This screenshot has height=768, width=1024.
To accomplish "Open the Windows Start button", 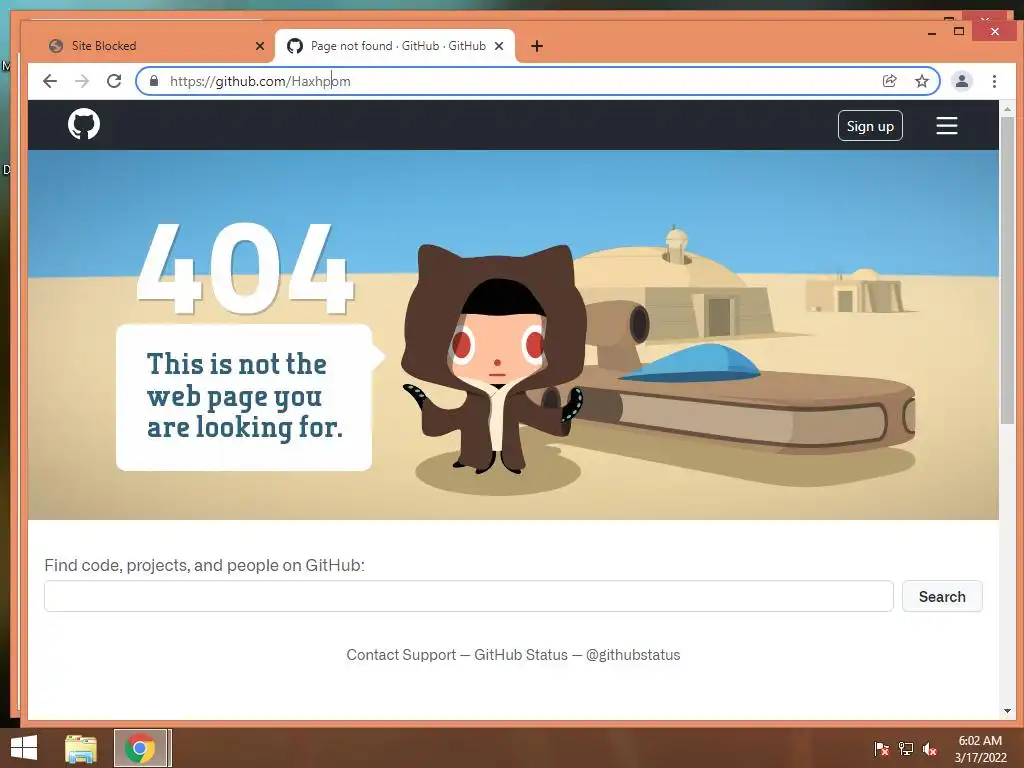I will [24, 748].
